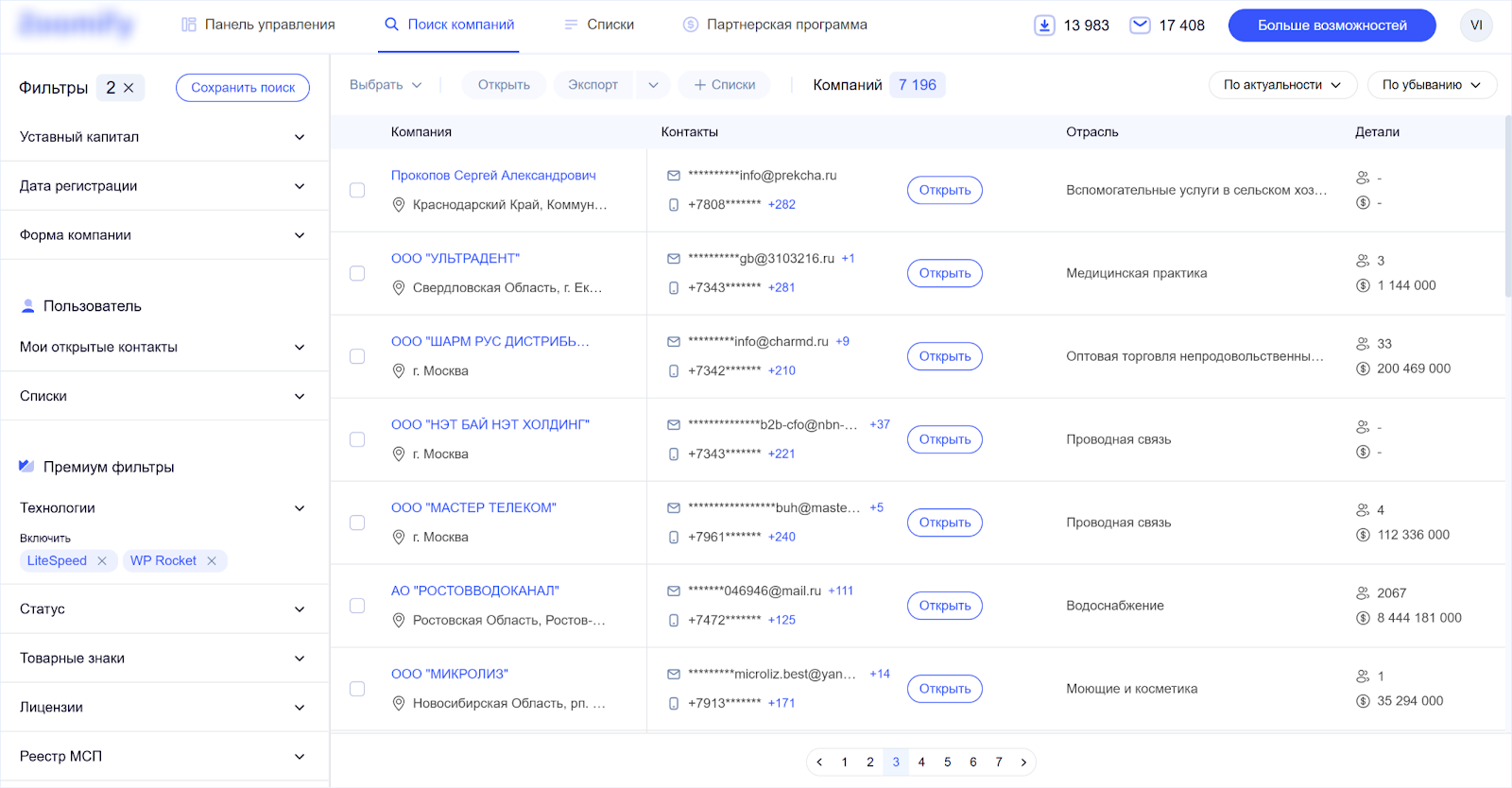Remove the LiteSpeed technology tag
Screen dimensions: 1512x788
tap(102, 561)
